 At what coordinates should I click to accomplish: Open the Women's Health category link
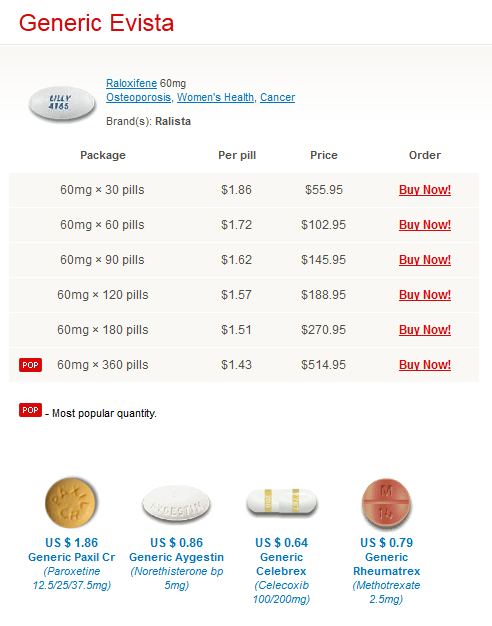215,97
